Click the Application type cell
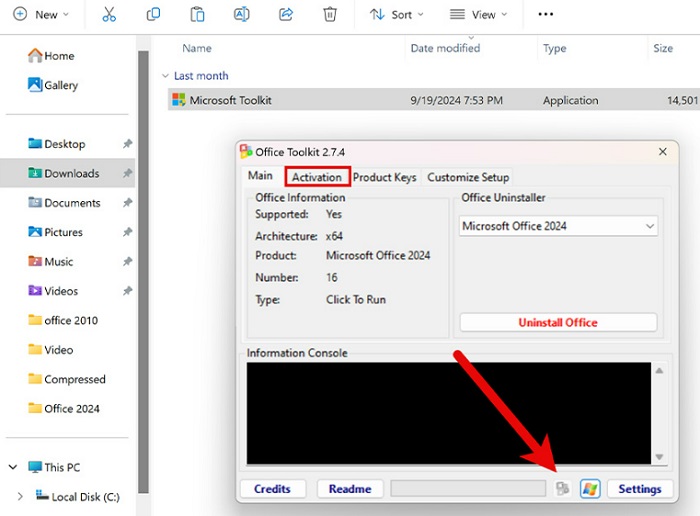Screen dimensions: 700x516 [x=571, y=100]
